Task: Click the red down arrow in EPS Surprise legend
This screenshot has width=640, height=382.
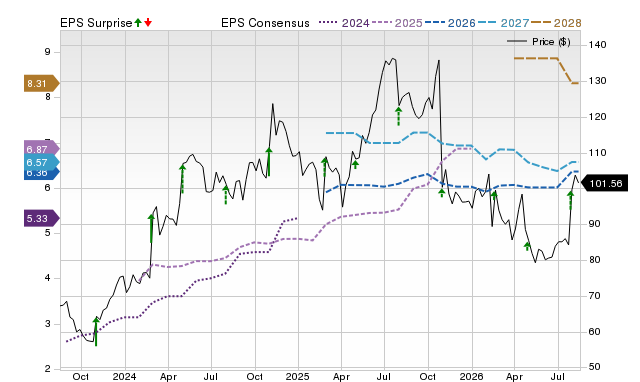Action: point(148,23)
